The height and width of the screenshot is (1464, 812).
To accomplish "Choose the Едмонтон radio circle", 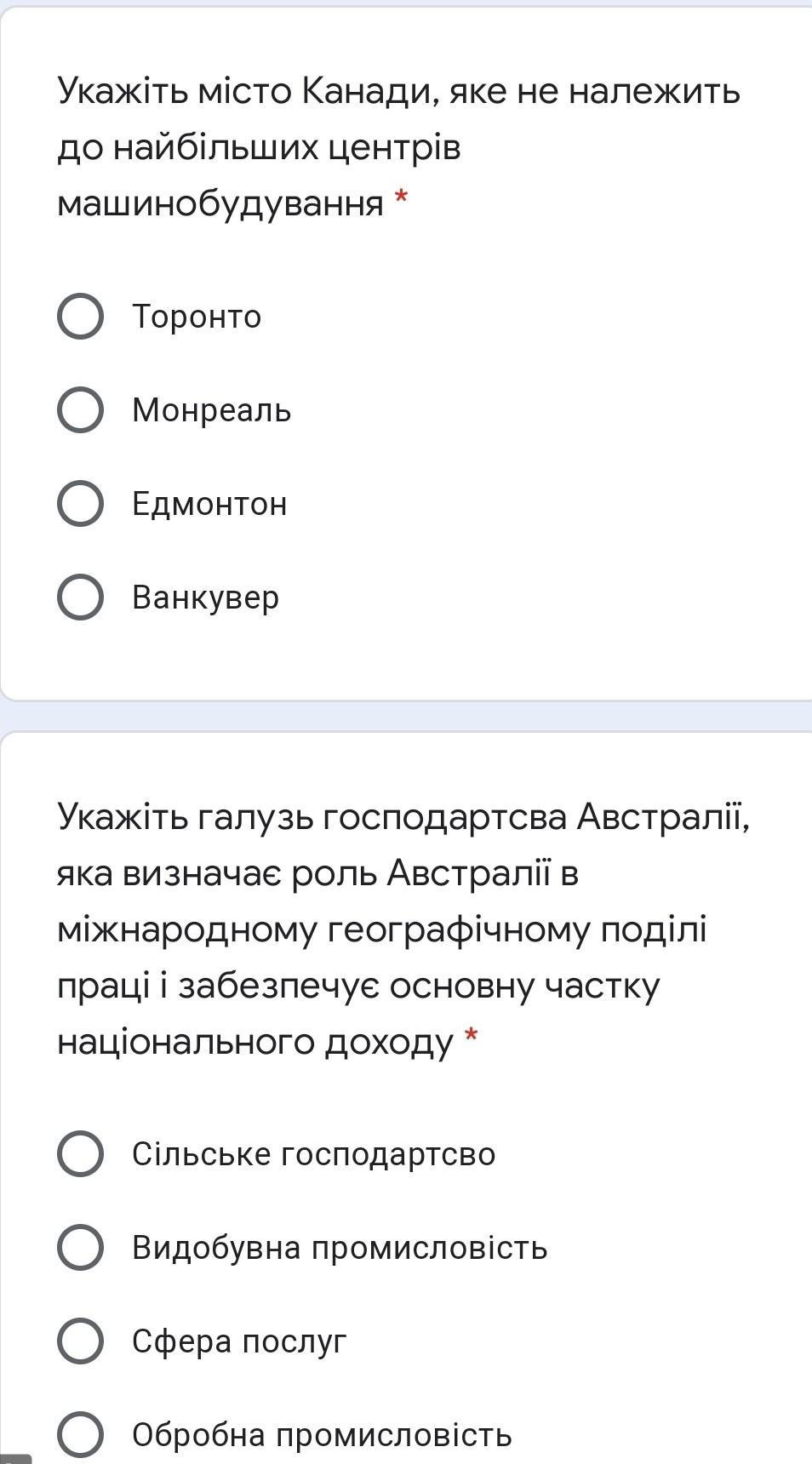I will coord(81,504).
